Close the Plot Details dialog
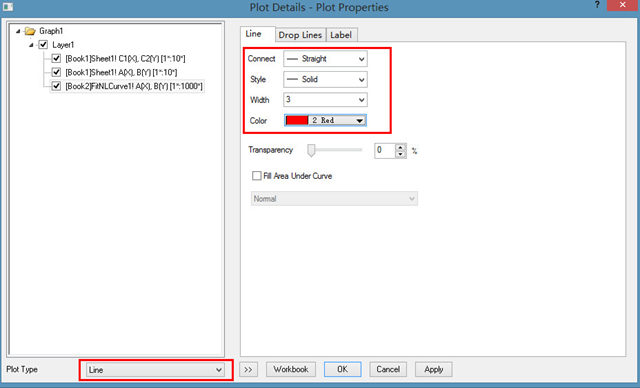 [623, 5]
